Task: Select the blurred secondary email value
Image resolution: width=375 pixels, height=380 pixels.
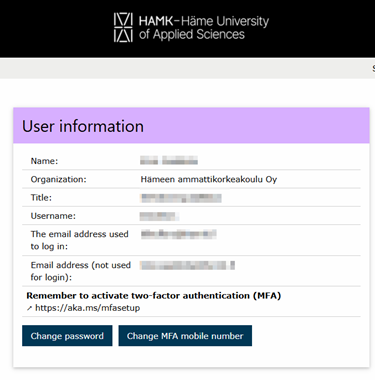Action: pyautogui.click(x=187, y=265)
